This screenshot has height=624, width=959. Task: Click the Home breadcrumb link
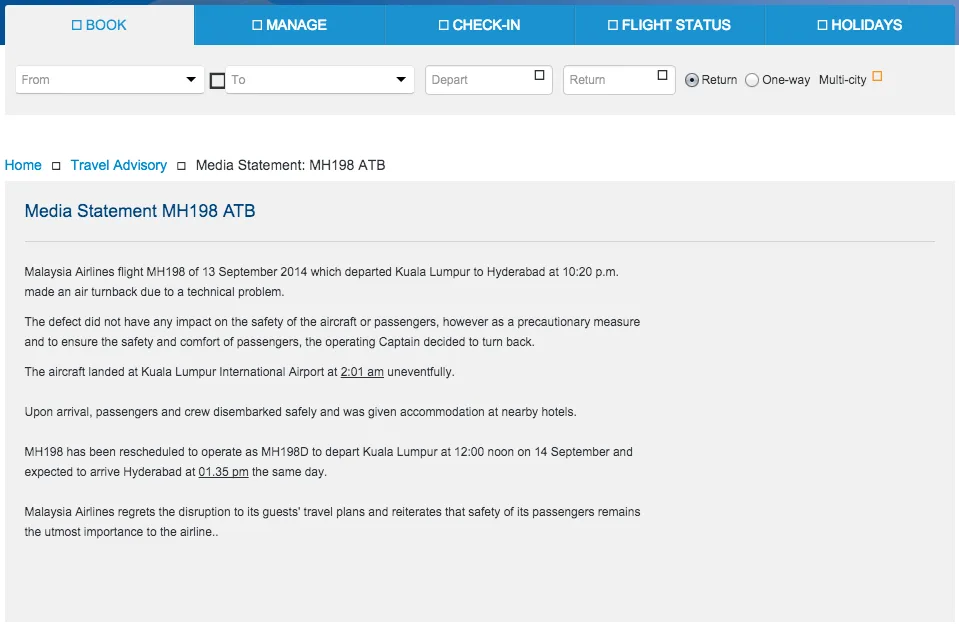[x=22, y=165]
